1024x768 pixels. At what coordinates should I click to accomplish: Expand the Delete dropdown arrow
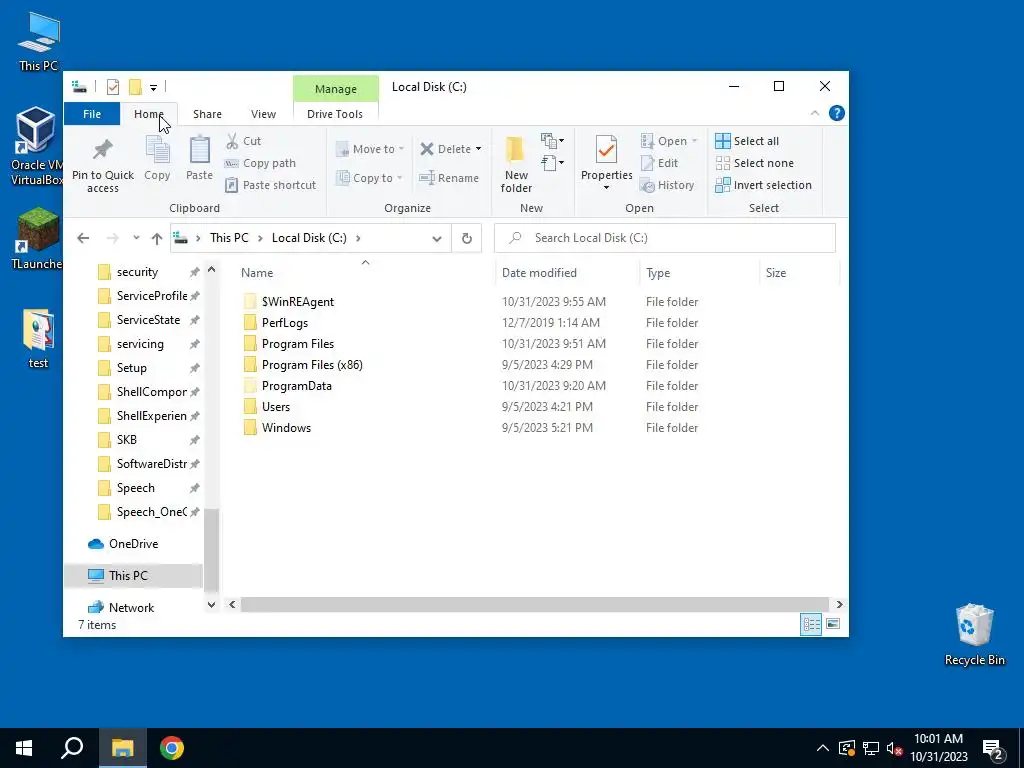point(479,149)
